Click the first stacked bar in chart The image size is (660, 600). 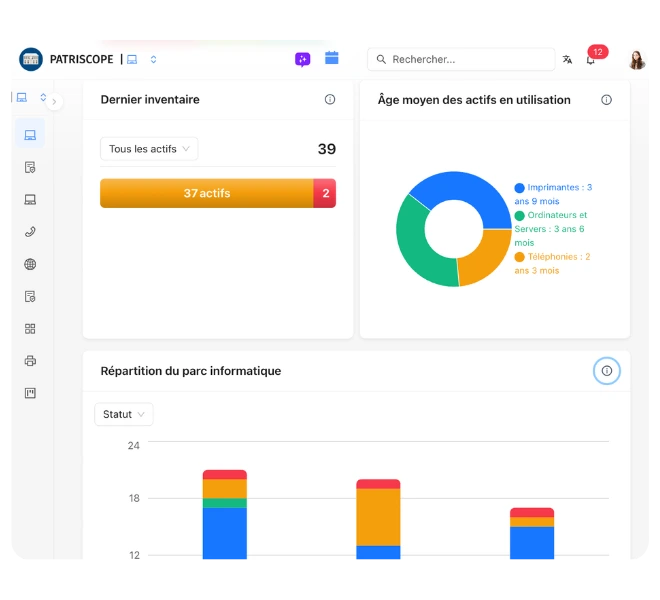225,515
